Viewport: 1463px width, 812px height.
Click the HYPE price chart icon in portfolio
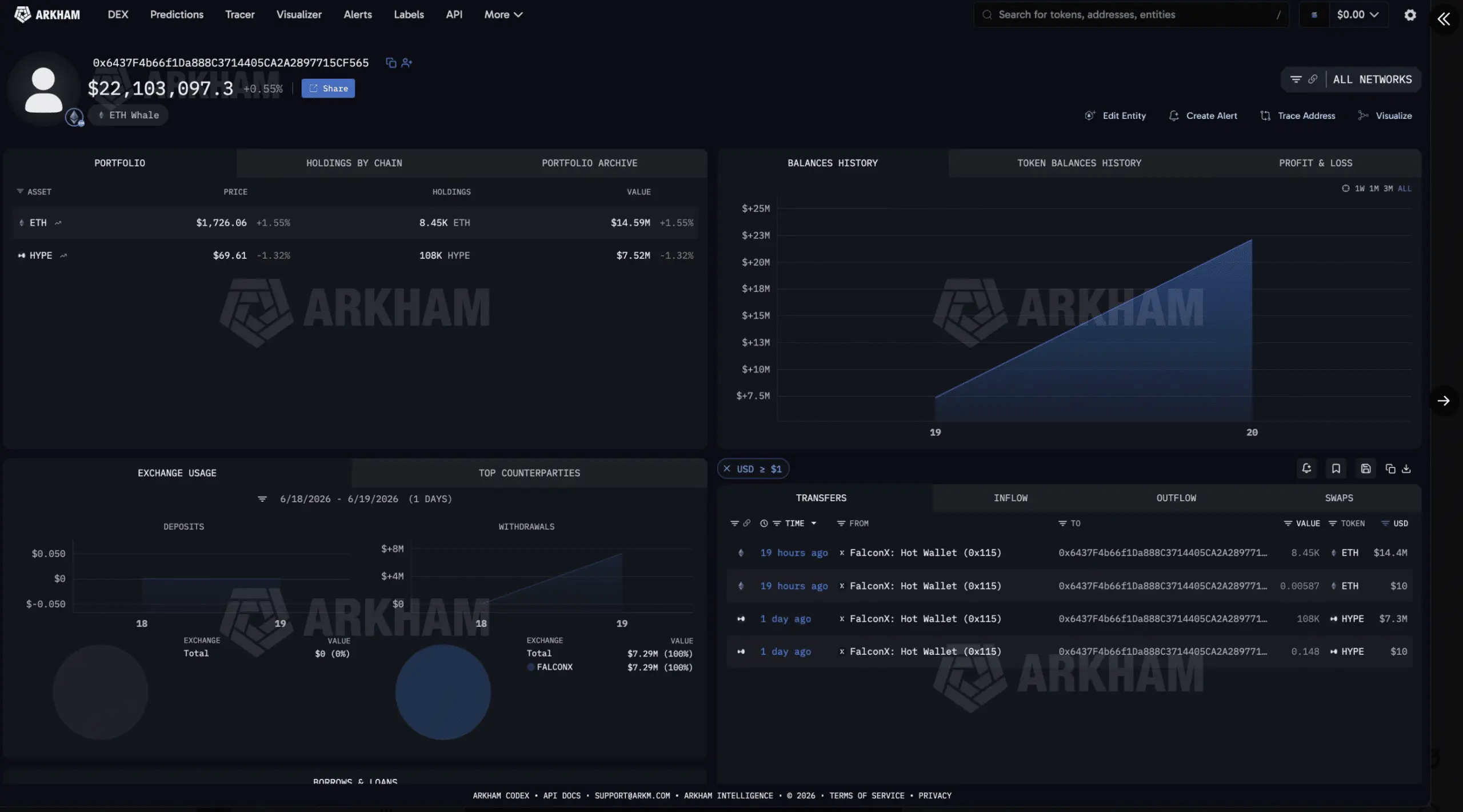click(x=63, y=255)
